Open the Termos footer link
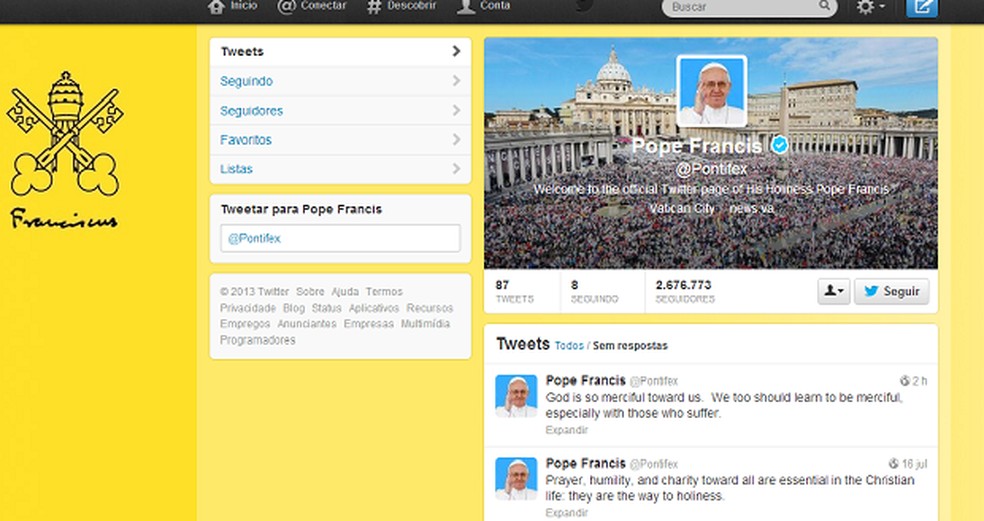 [384, 292]
